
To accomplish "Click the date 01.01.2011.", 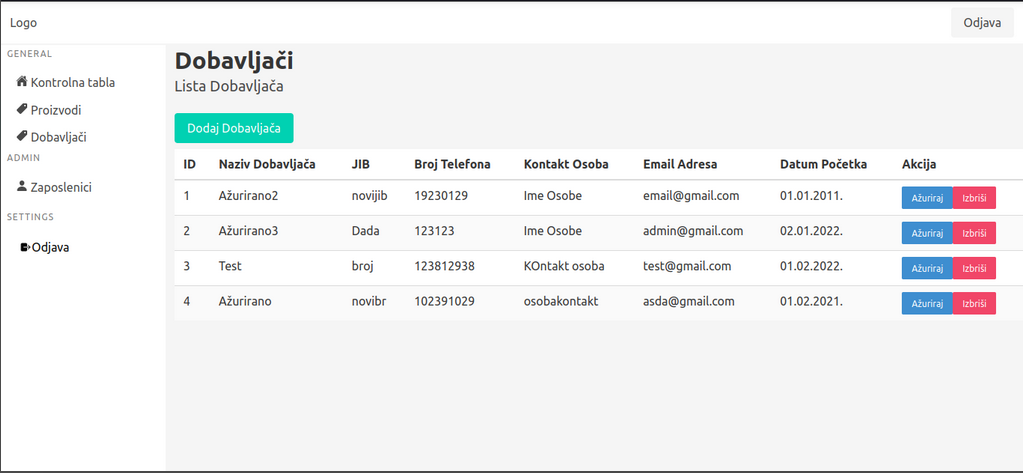I will [x=812, y=196].
